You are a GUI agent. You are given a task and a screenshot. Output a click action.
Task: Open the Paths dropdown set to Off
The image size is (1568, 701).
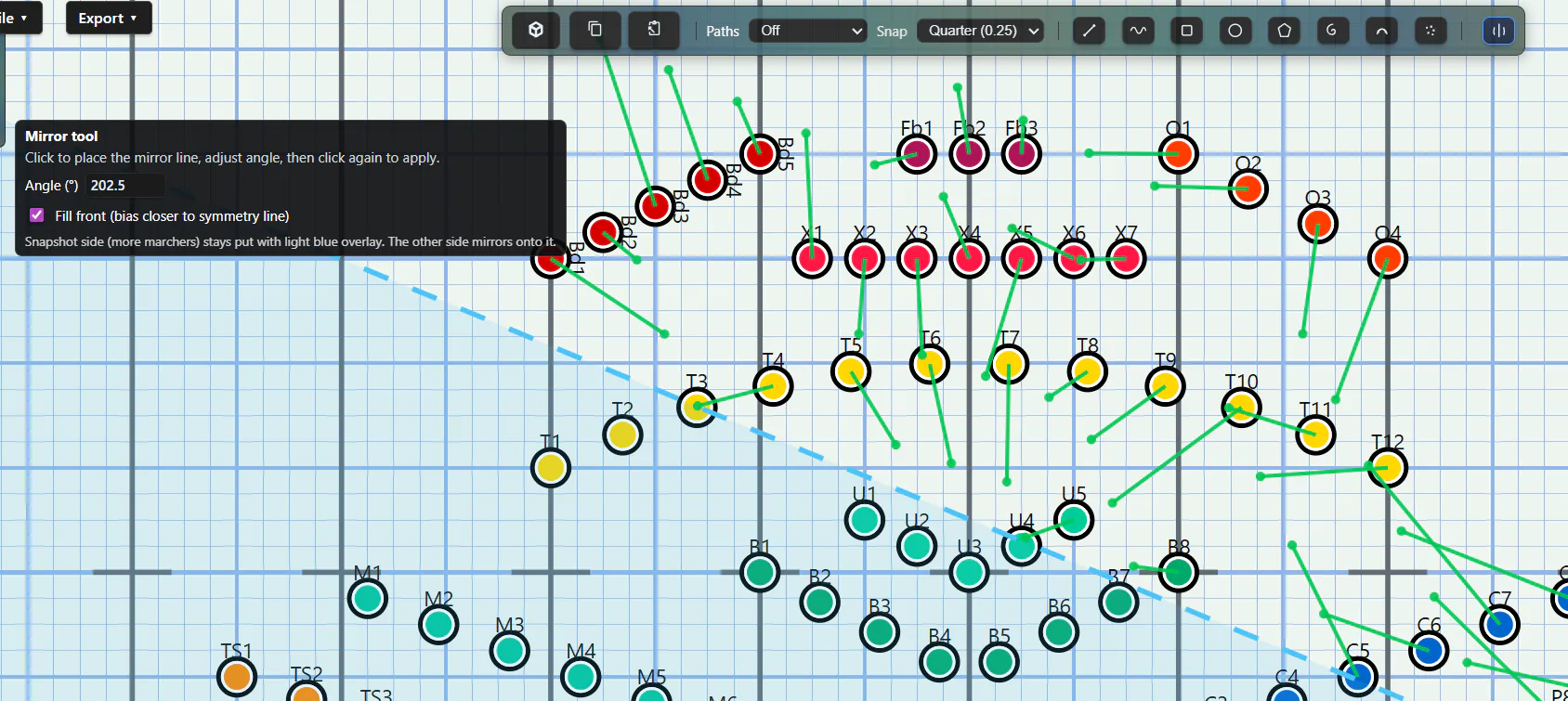(808, 31)
